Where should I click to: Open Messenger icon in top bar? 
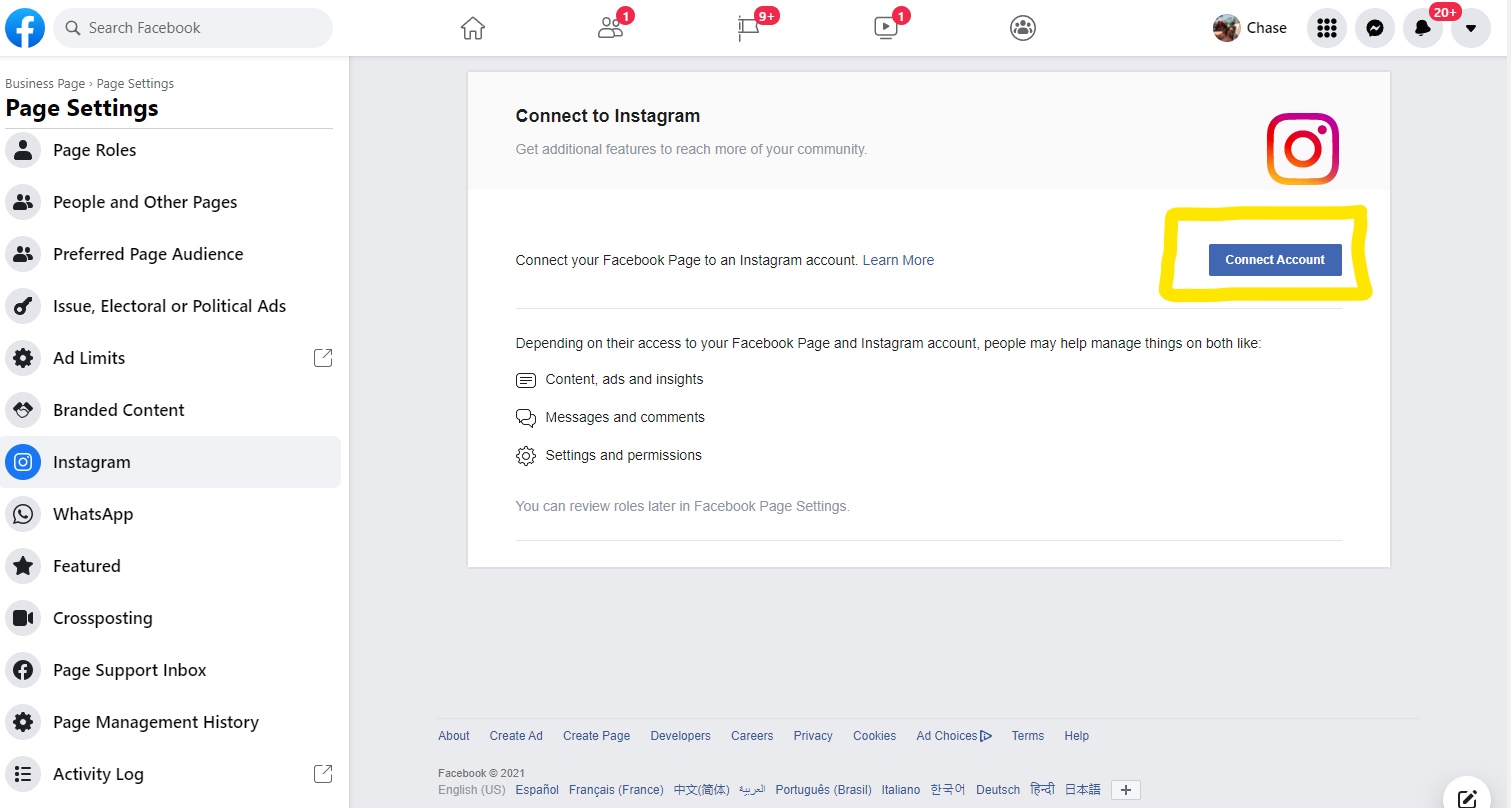point(1375,28)
